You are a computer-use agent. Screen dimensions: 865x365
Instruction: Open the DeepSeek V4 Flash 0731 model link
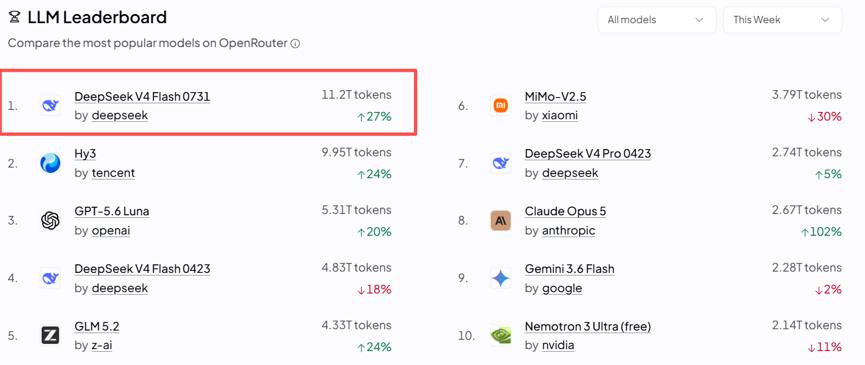click(142, 97)
